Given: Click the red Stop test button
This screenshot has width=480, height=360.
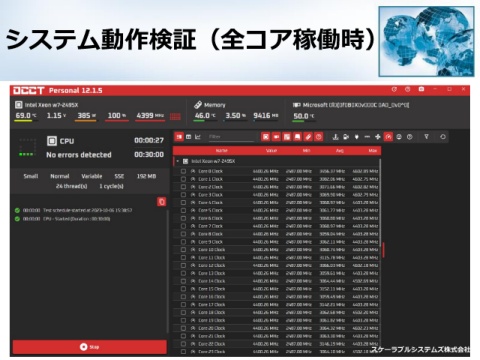Looking at the screenshot, I should [90, 347].
